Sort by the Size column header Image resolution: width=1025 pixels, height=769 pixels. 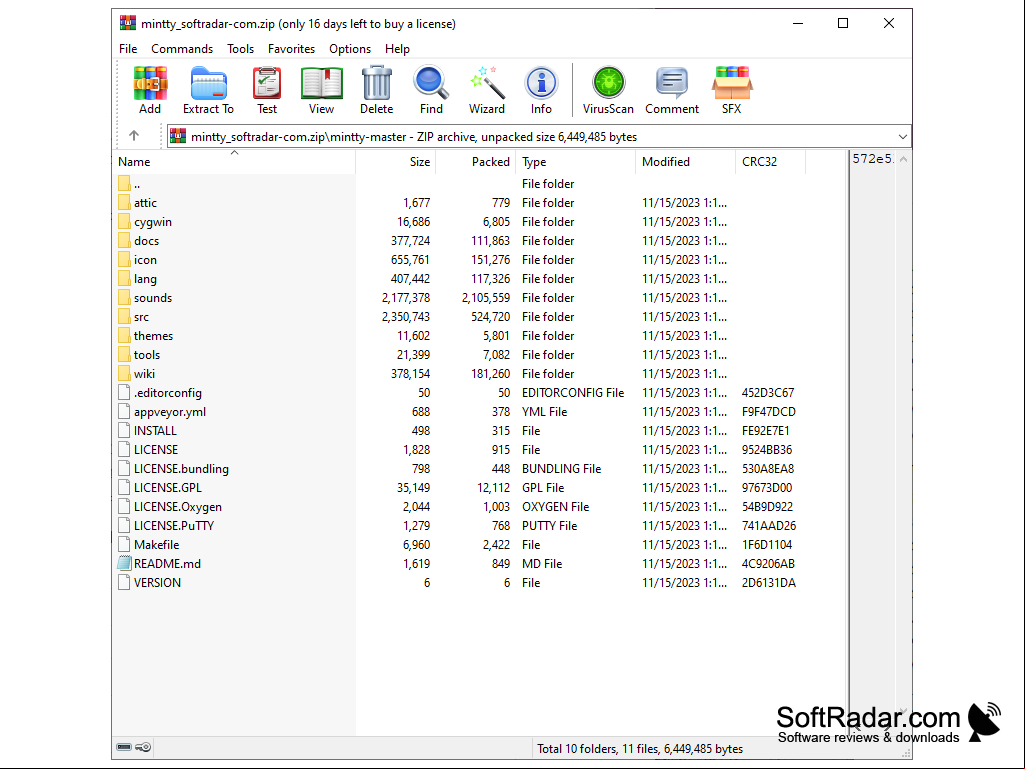tap(395, 162)
